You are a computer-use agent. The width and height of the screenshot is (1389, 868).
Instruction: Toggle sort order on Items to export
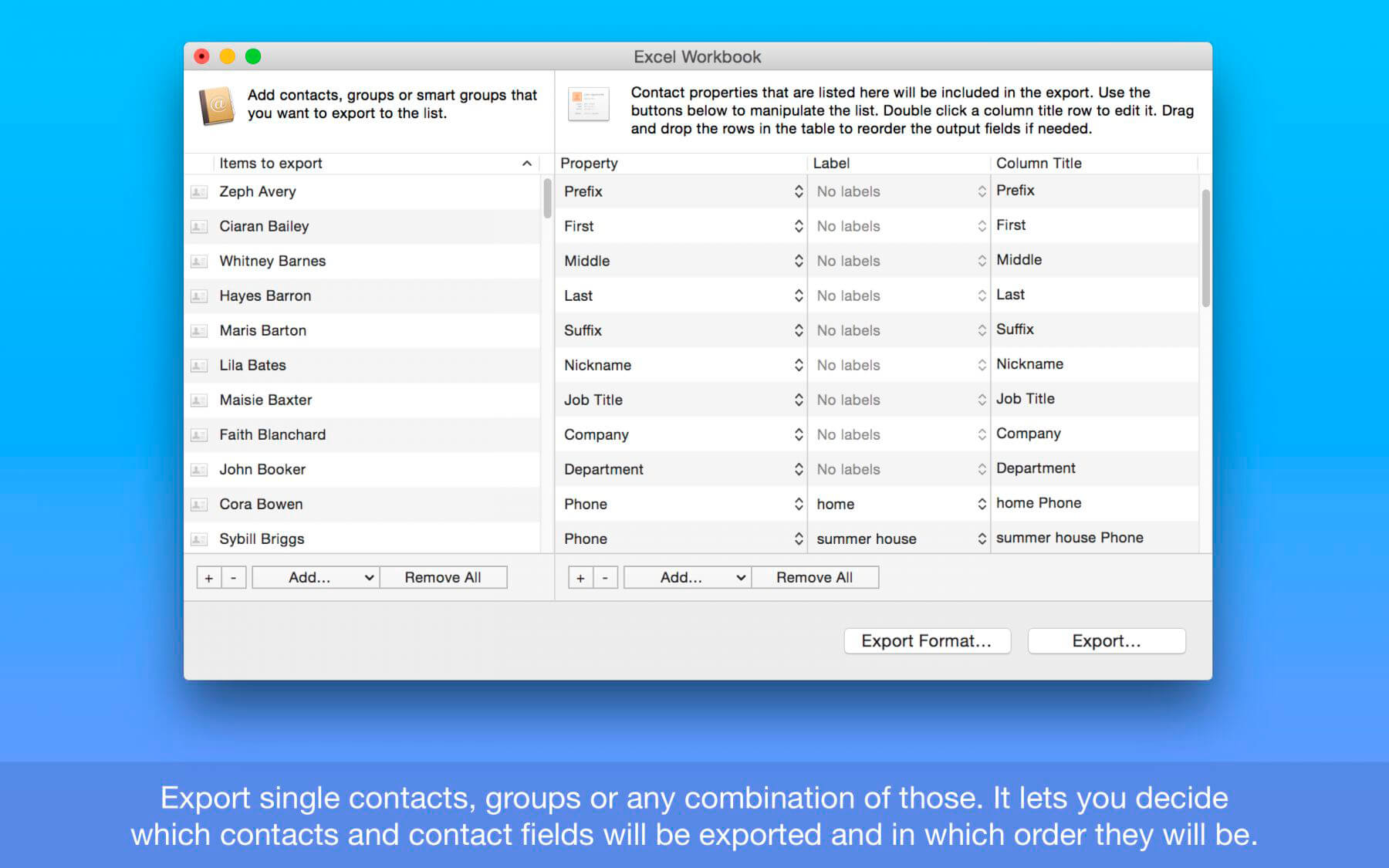pyautogui.click(x=526, y=164)
